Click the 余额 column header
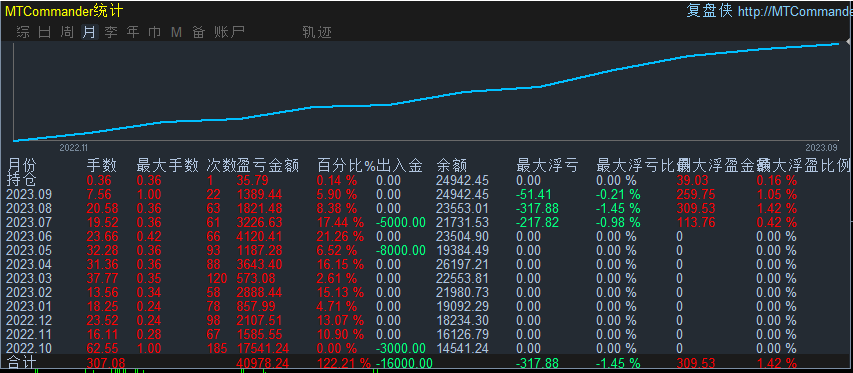 [x=452, y=165]
